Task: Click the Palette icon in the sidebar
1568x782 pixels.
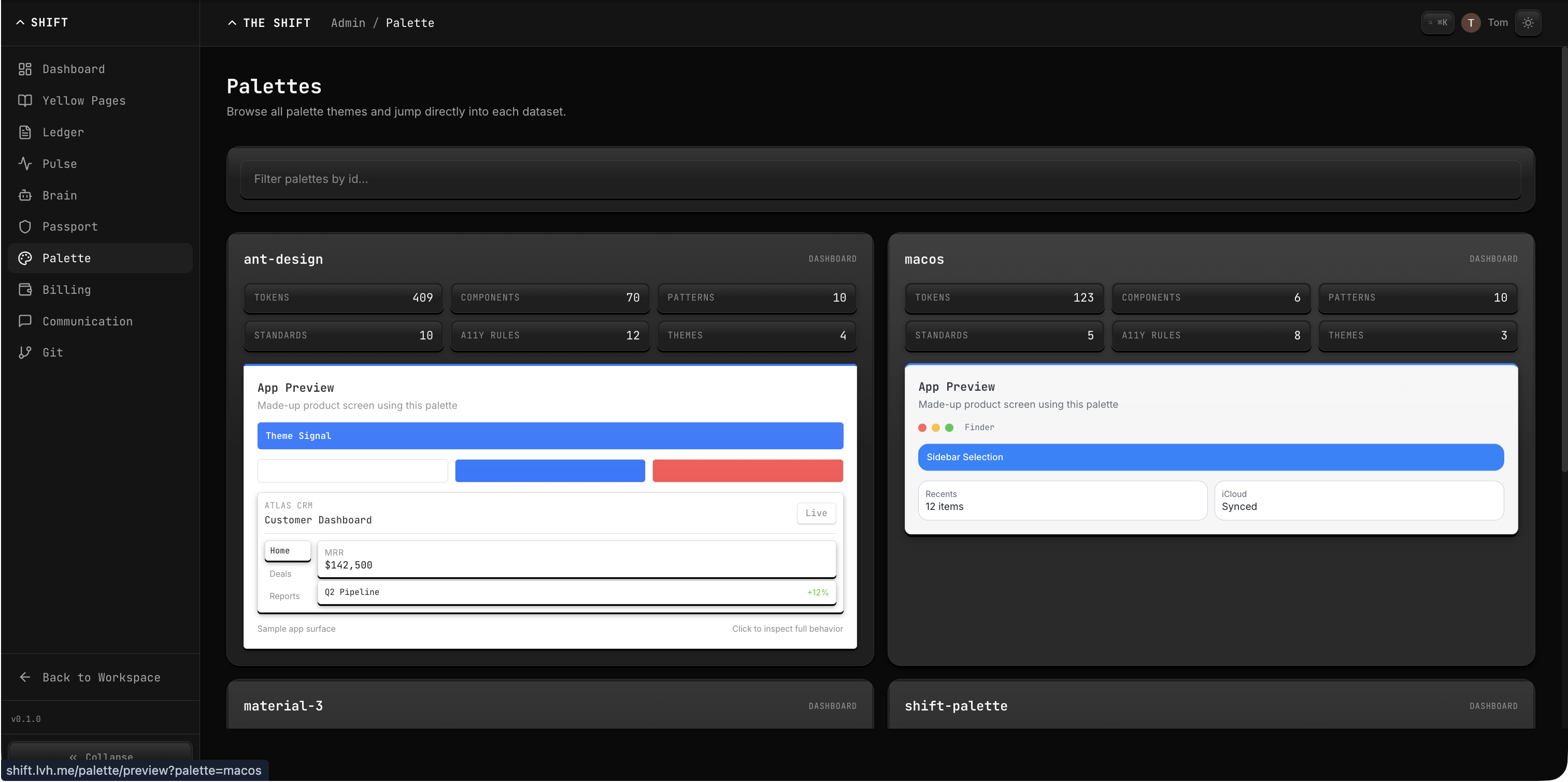Action: pyautogui.click(x=25, y=258)
